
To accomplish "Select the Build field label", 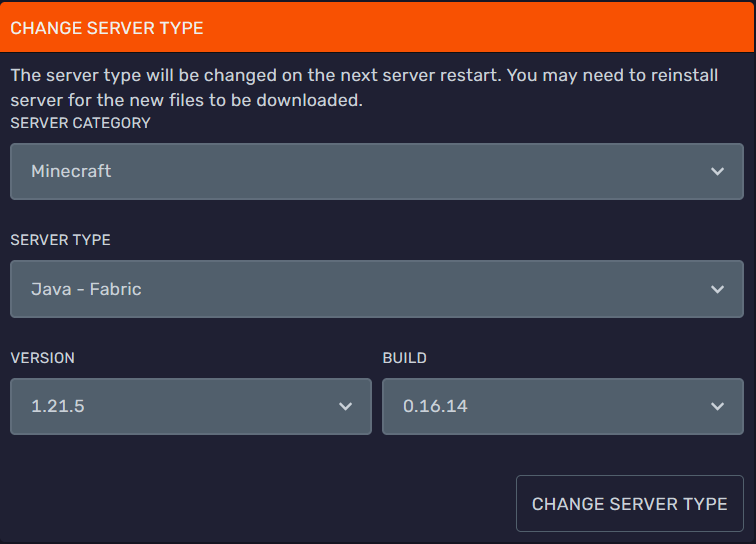I will [405, 358].
